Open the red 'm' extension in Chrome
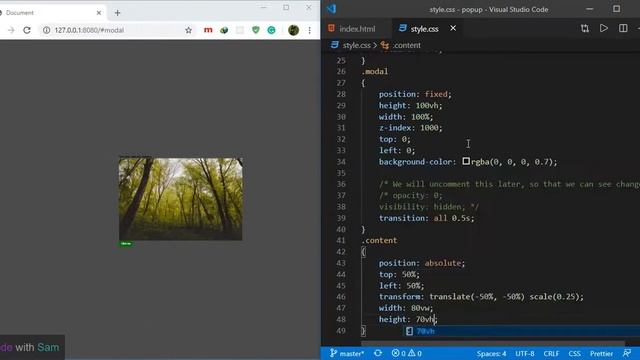Image resolution: width=640 pixels, height=360 pixels. point(208,30)
